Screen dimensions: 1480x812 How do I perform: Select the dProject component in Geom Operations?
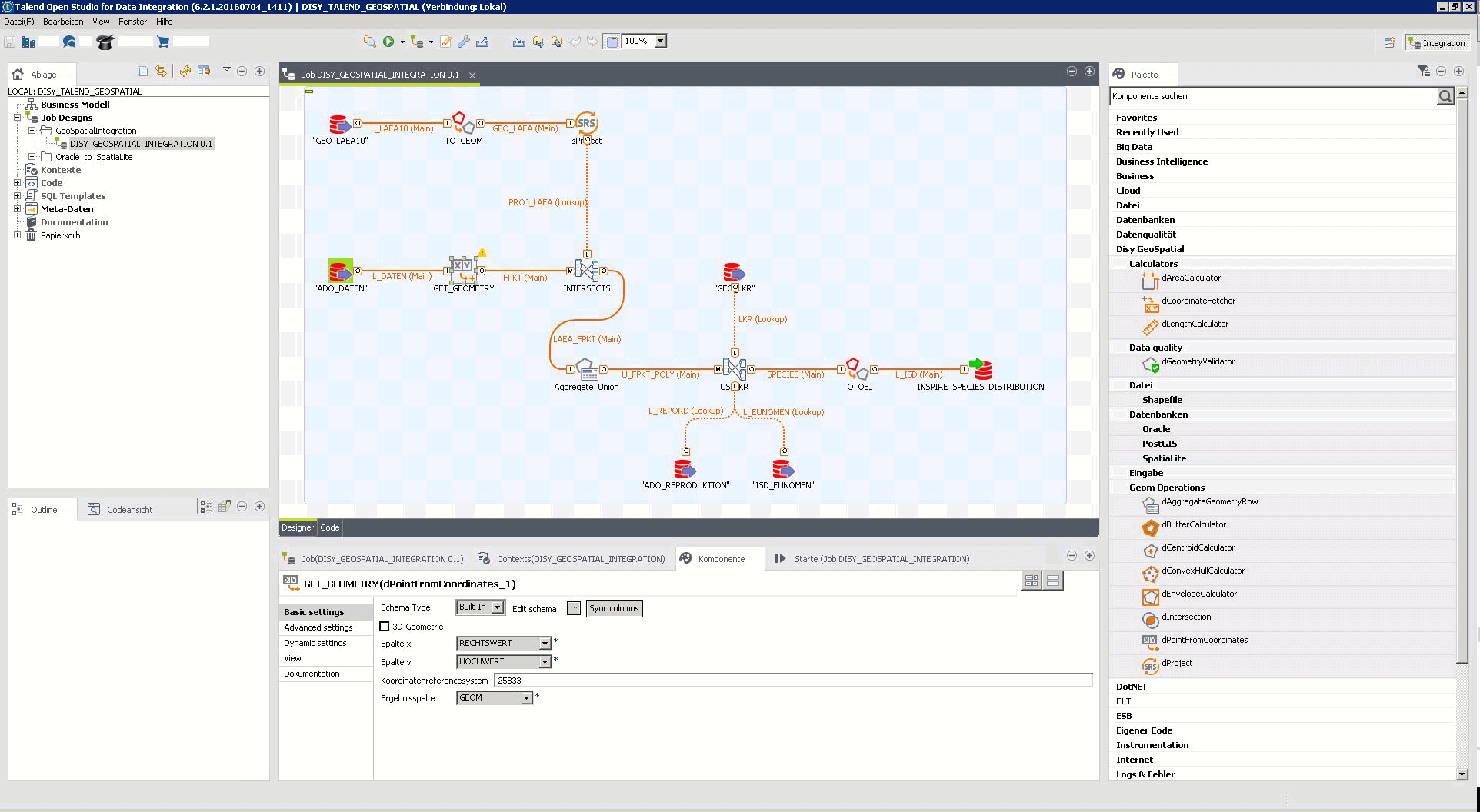click(x=1177, y=664)
